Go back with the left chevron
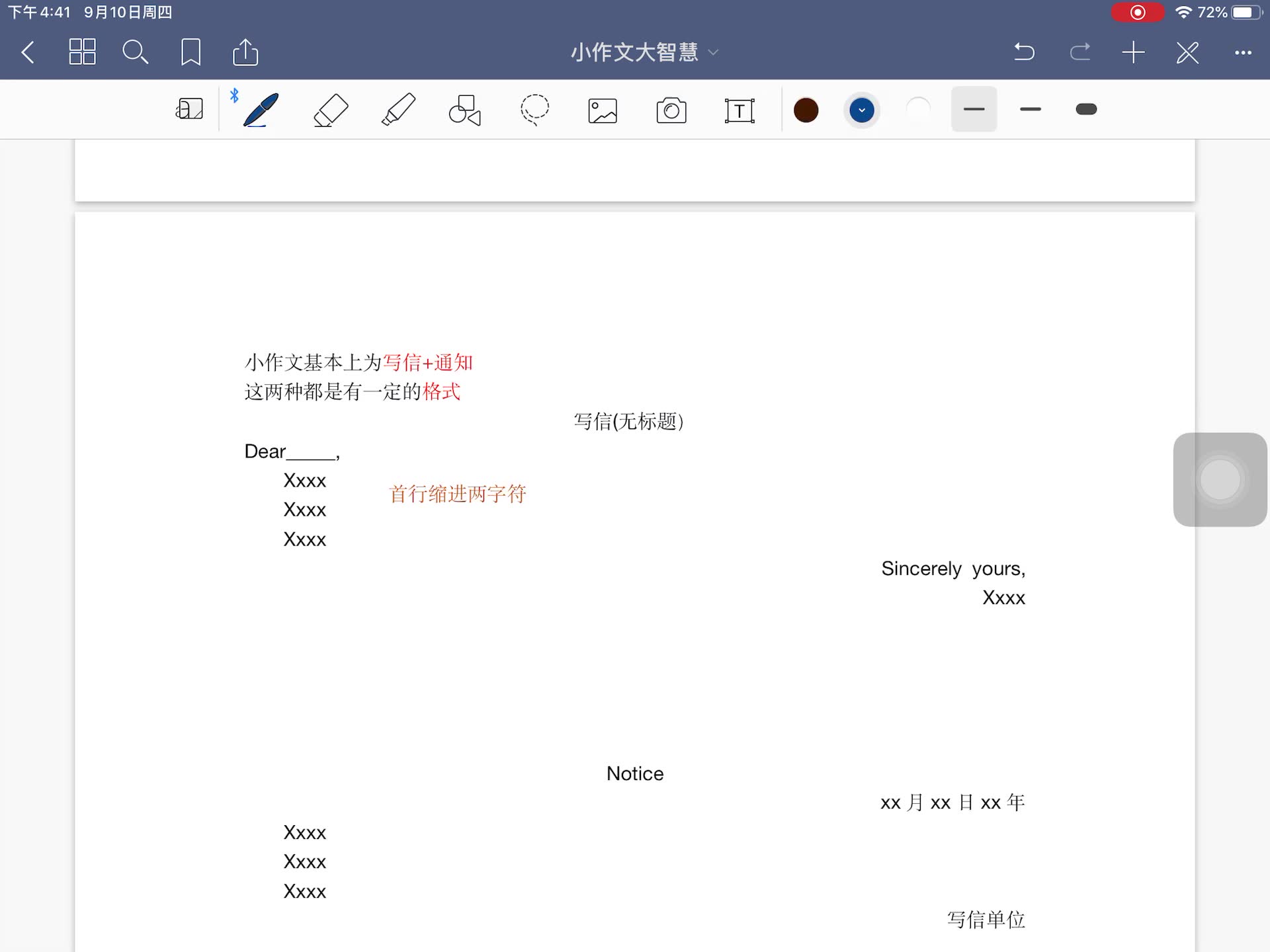 (x=28, y=52)
